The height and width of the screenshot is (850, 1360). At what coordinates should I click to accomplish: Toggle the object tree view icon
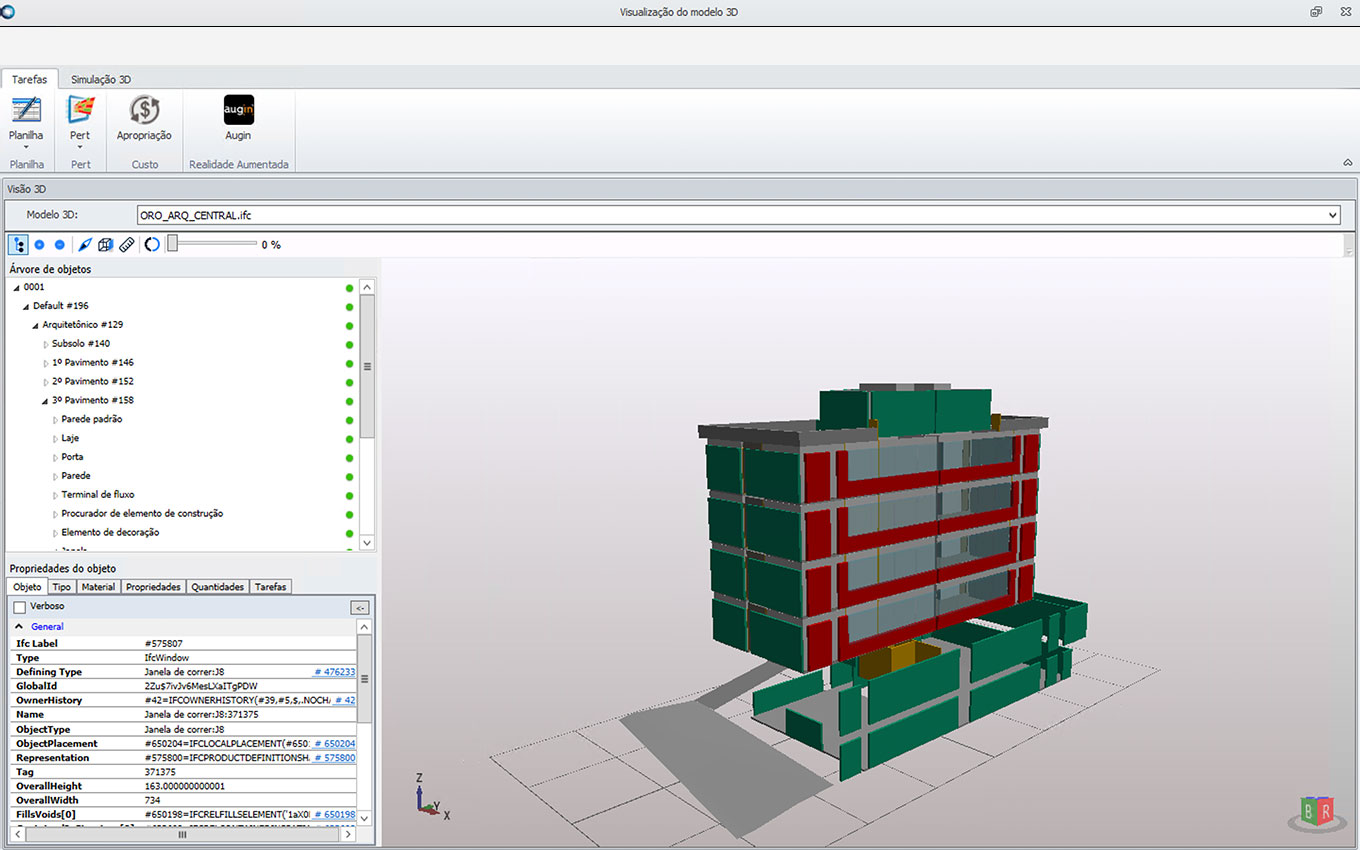[18, 244]
